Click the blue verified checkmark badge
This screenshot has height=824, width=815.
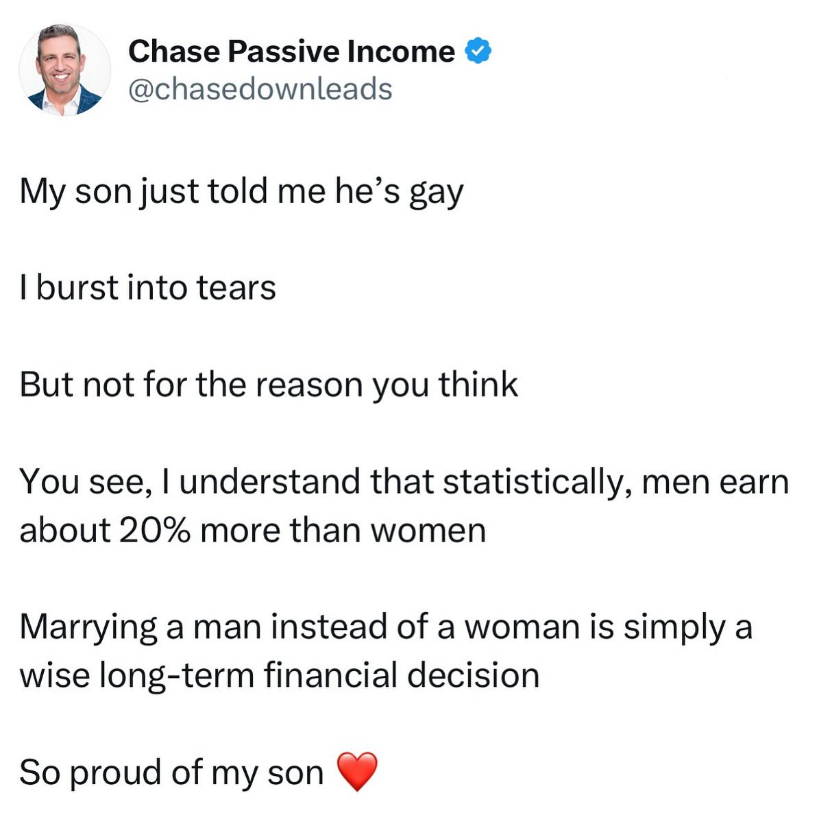pyautogui.click(x=479, y=52)
